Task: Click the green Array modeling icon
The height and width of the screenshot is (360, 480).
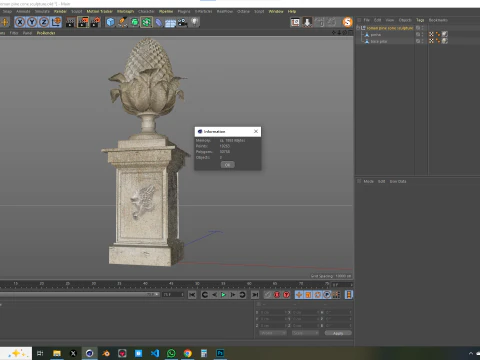Action: [x=146, y=22]
